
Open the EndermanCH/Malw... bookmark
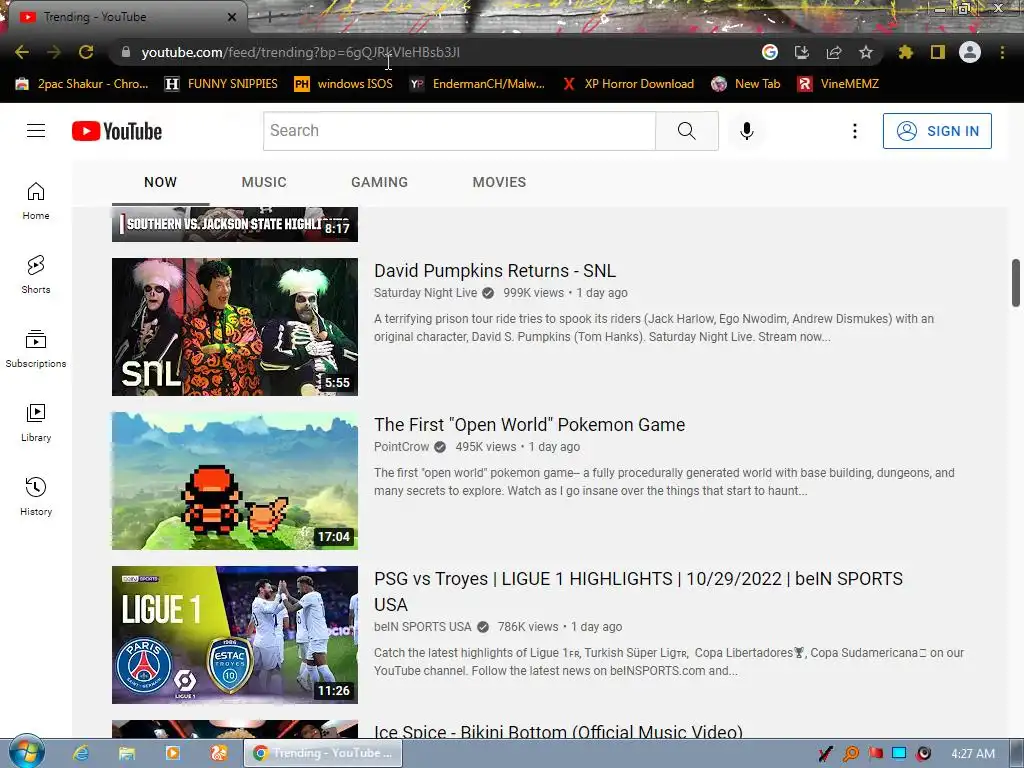477,84
